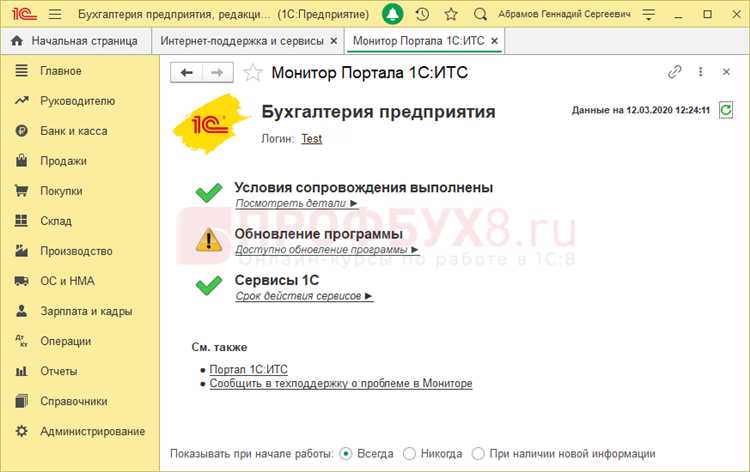Open the service menu lines icon
This screenshot has width=750, height=472.
click(648, 14)
